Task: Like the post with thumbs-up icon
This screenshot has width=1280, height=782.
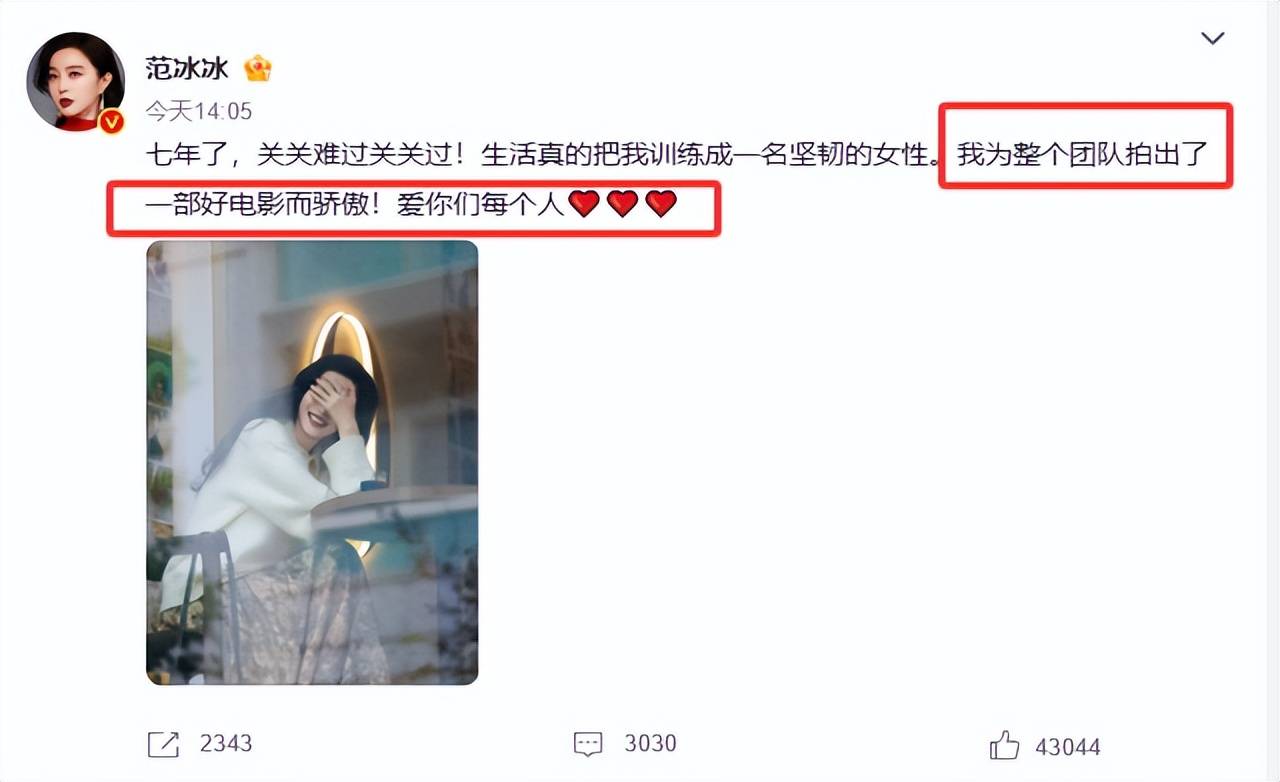Action: (1004, 745)
